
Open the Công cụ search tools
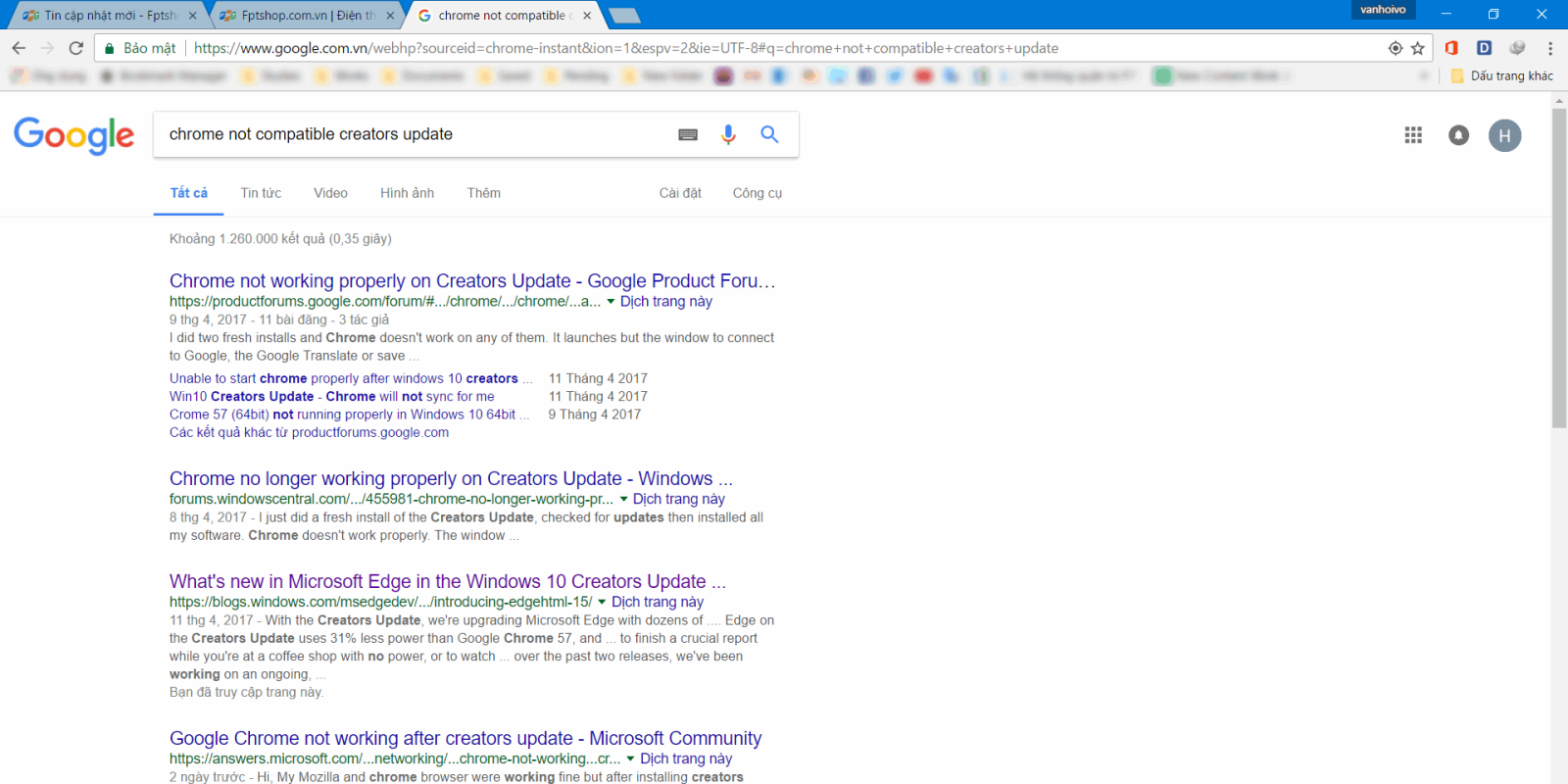[758, 193]
